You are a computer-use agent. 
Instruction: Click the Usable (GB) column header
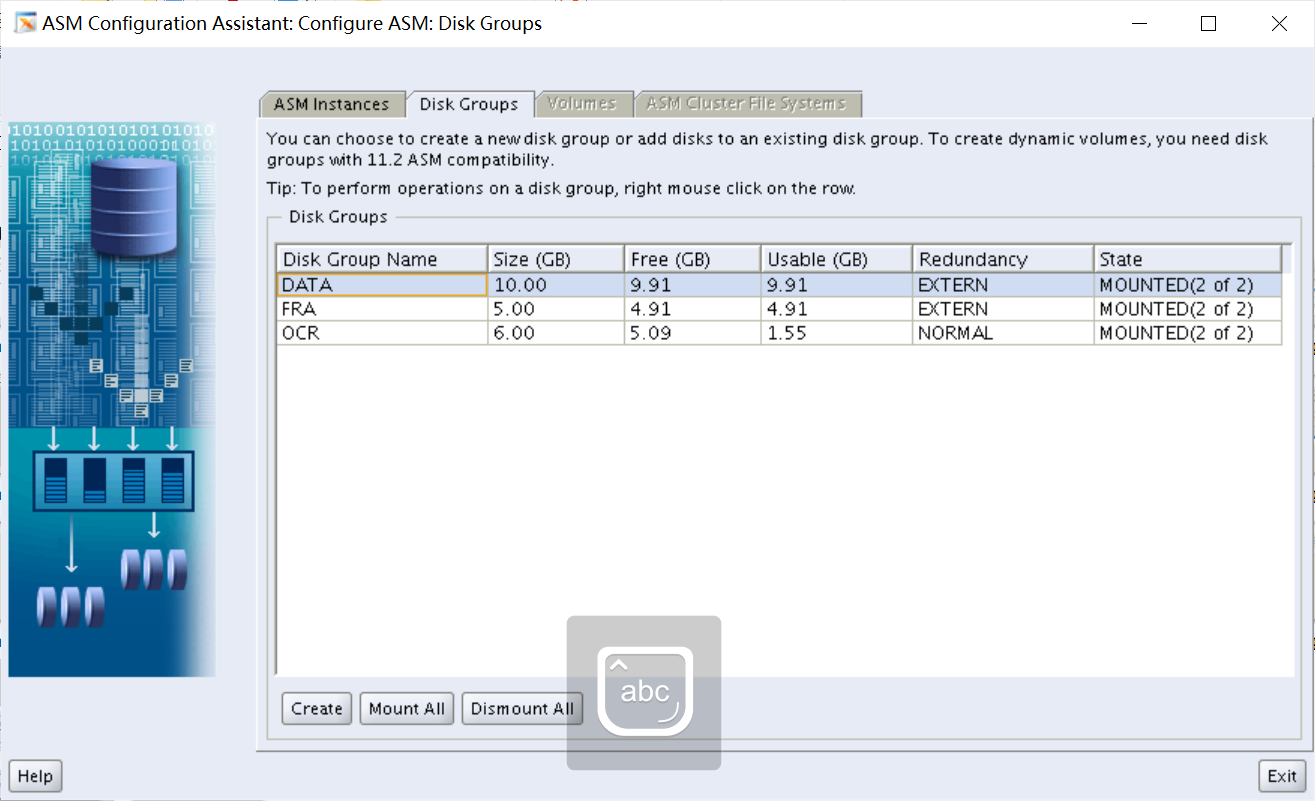pos(837,259)
